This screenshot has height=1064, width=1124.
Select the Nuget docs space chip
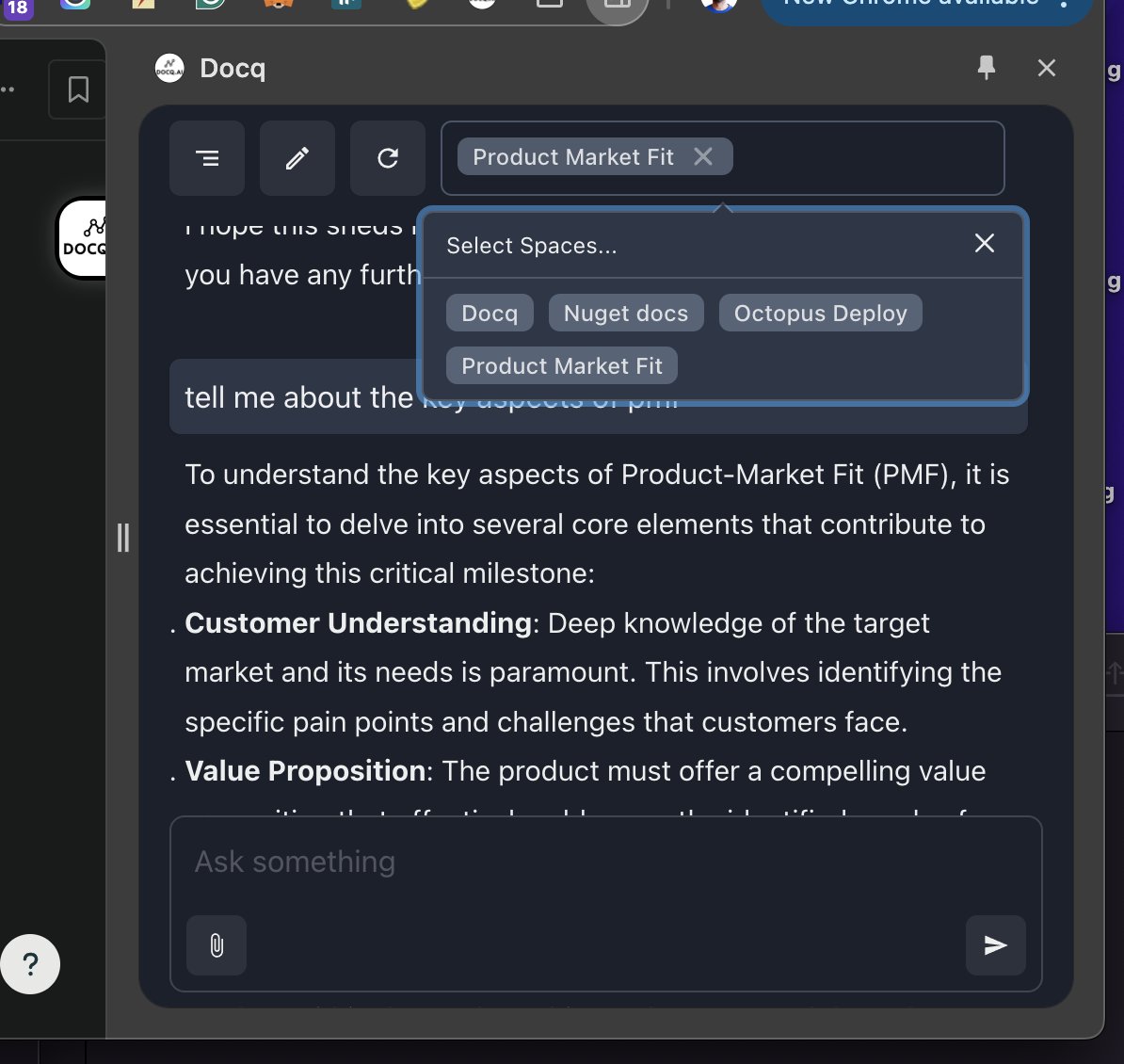pos(626,313)
